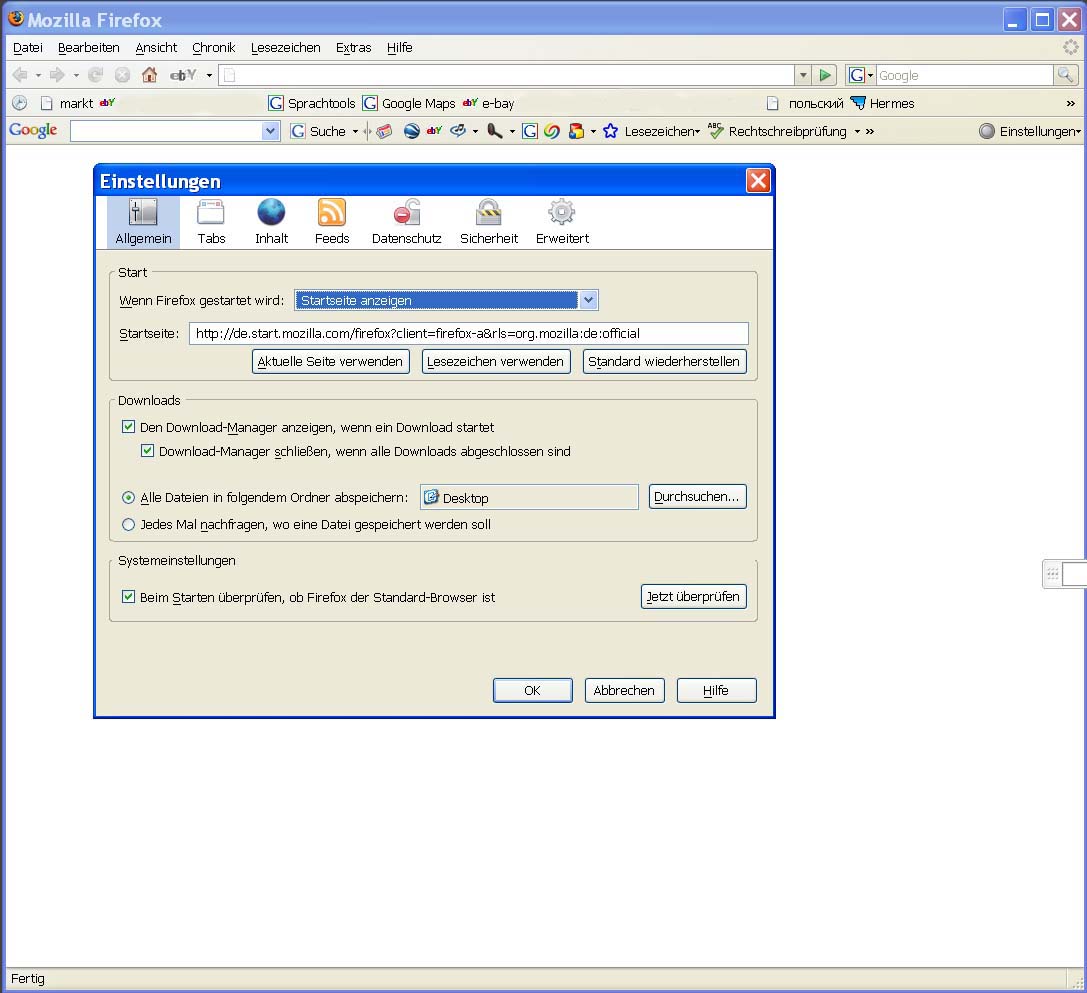The image size is (1087, 993).
Task: Open the Google Maps bookmark
Action: pos(409,103)
